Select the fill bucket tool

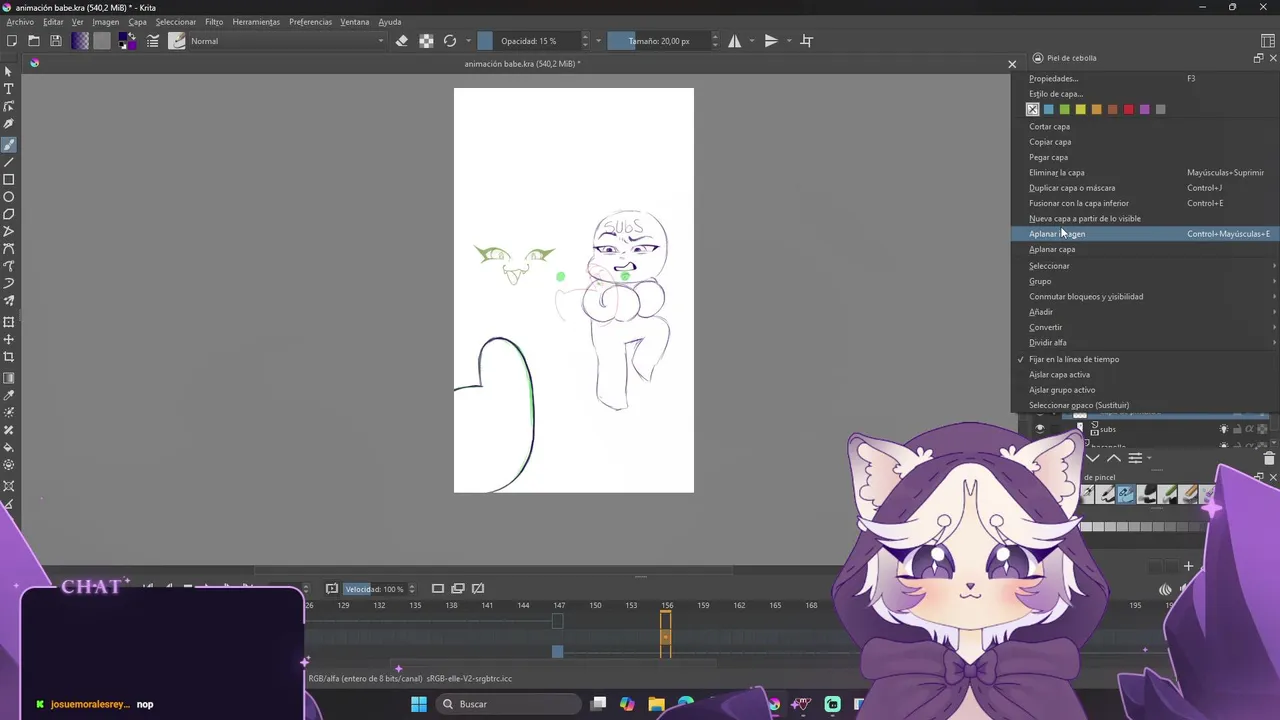(9, 447)
